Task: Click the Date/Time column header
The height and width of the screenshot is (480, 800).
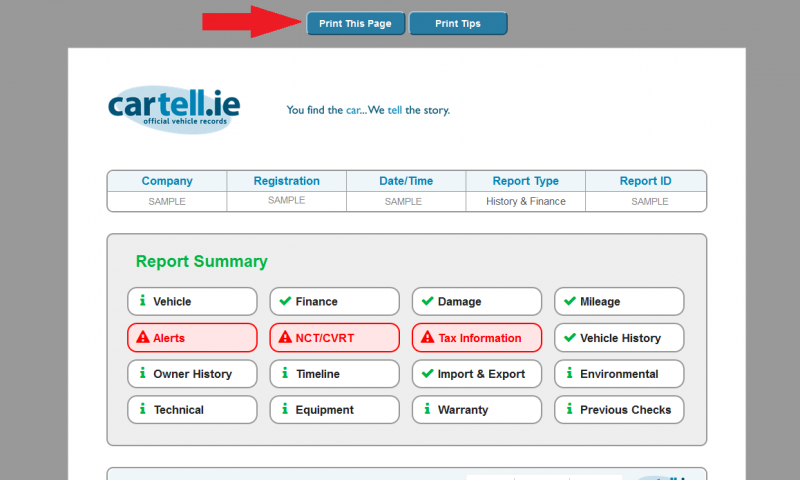Action: (x=406, y=181)
